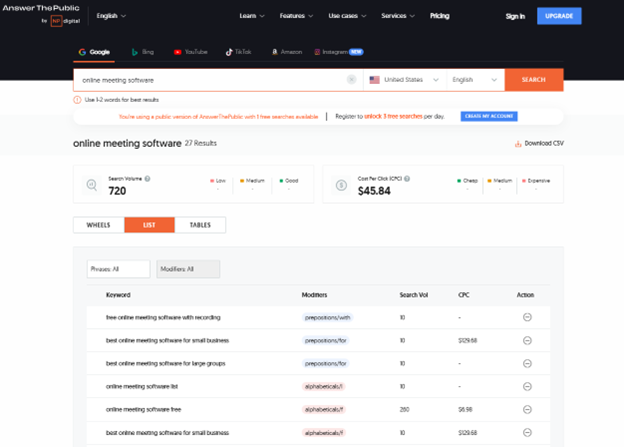The width and height of the screenshot is (624, 447).
Task: Click the 'alphabeticals/l' modifier tag
Action: 324,386
